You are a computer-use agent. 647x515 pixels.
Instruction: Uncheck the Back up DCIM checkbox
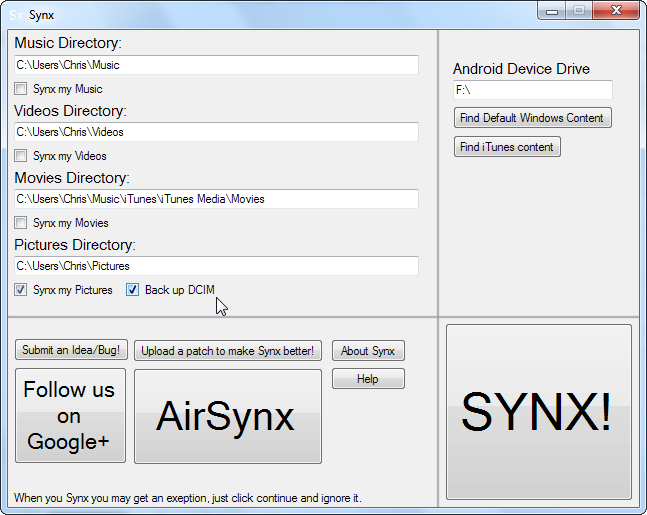(132, 290)
